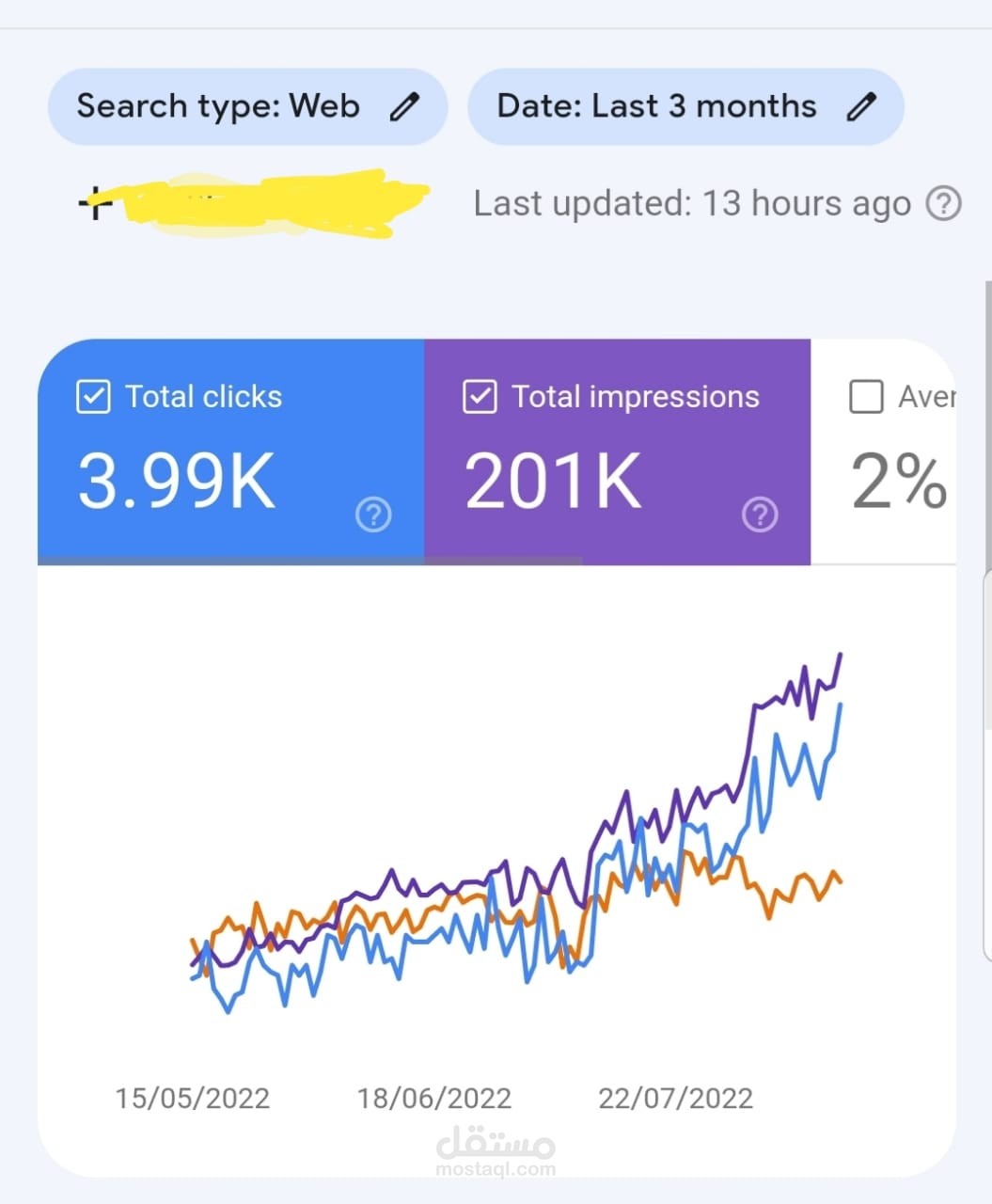Viewport: 992px width, 1204px height.
Task: Click the help icon on Total clicks card
Action: [372, 515]
